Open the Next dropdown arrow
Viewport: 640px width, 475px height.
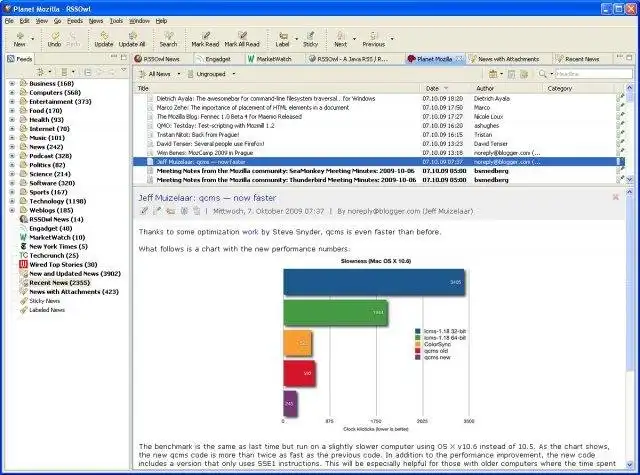point(354,39)
